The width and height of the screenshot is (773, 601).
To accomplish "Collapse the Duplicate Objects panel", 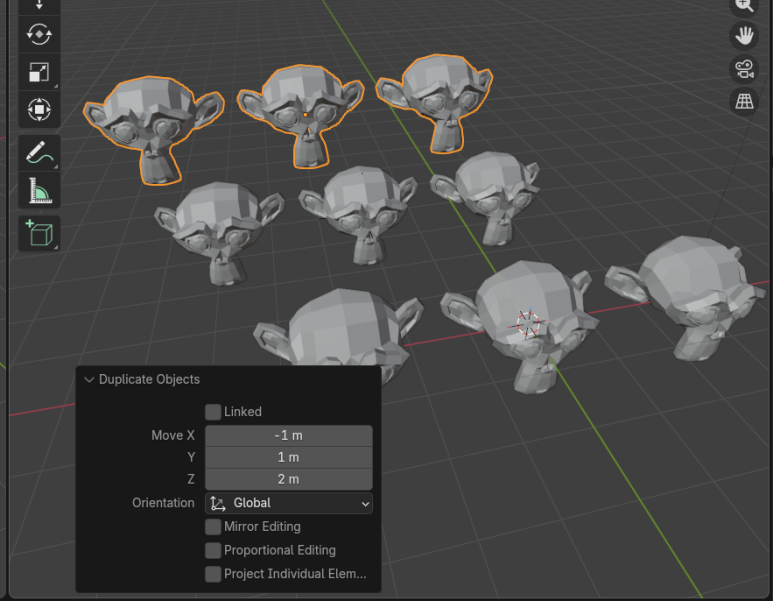I will coord(89,380).
